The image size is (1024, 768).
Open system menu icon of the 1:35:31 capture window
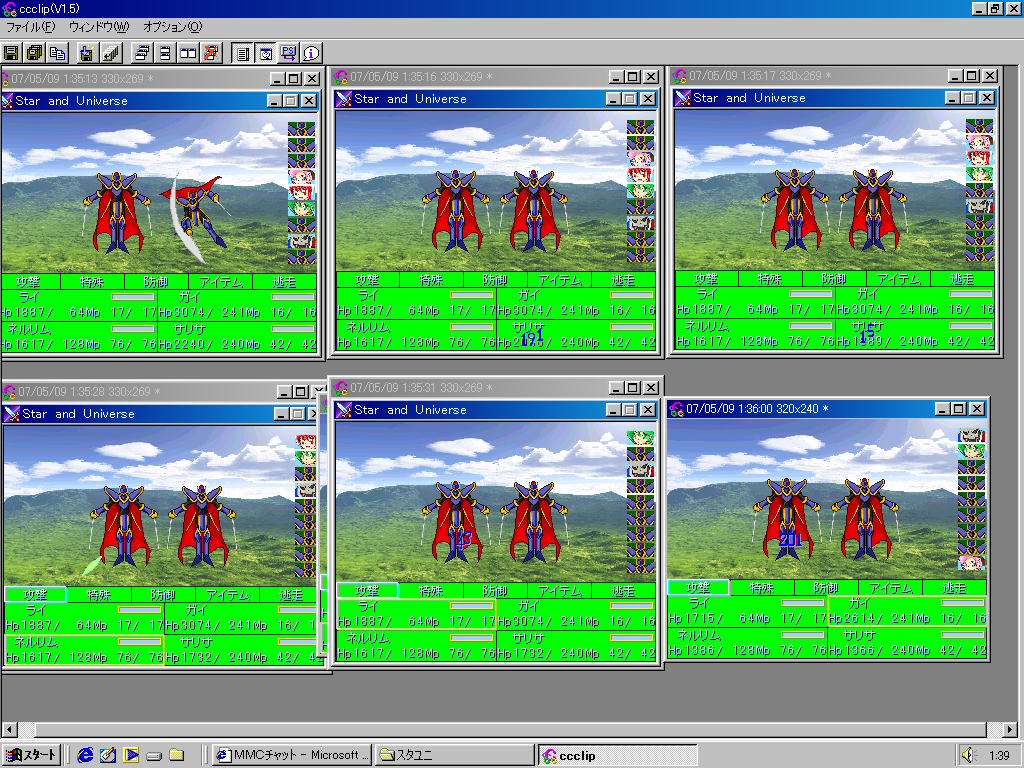pyautogui.click(x=340, y=388)
